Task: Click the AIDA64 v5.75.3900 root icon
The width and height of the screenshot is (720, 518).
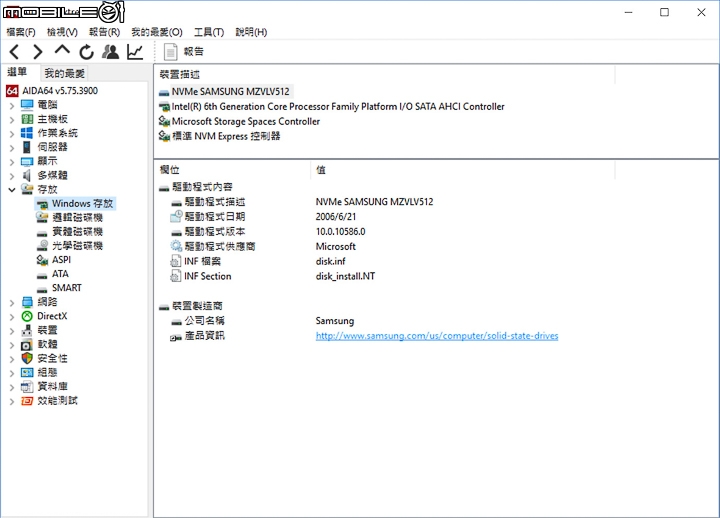Action: (x=12, y=91)
